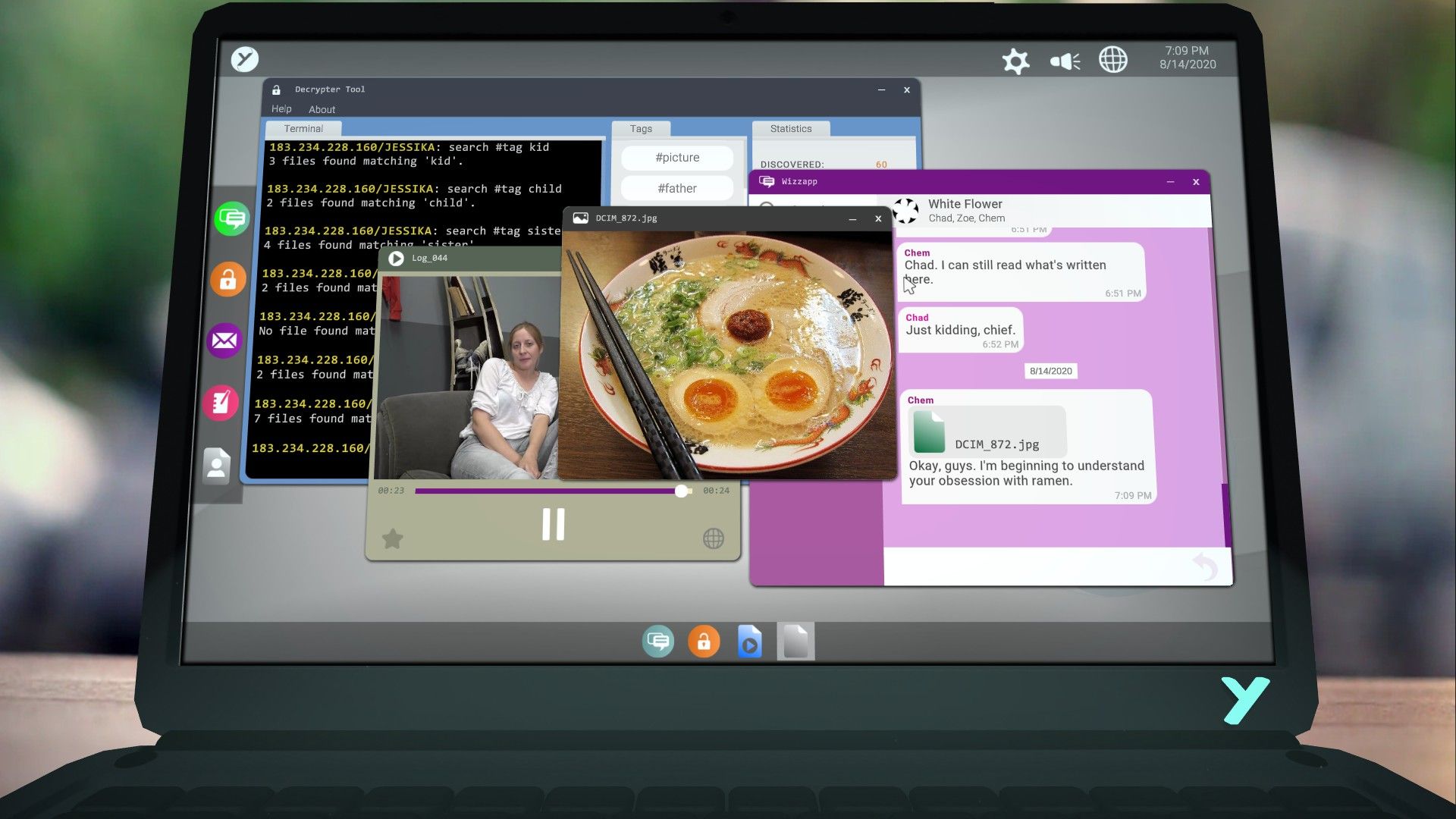Select the Statistics tab
The image size is (1456, 819).
point(791,129)
